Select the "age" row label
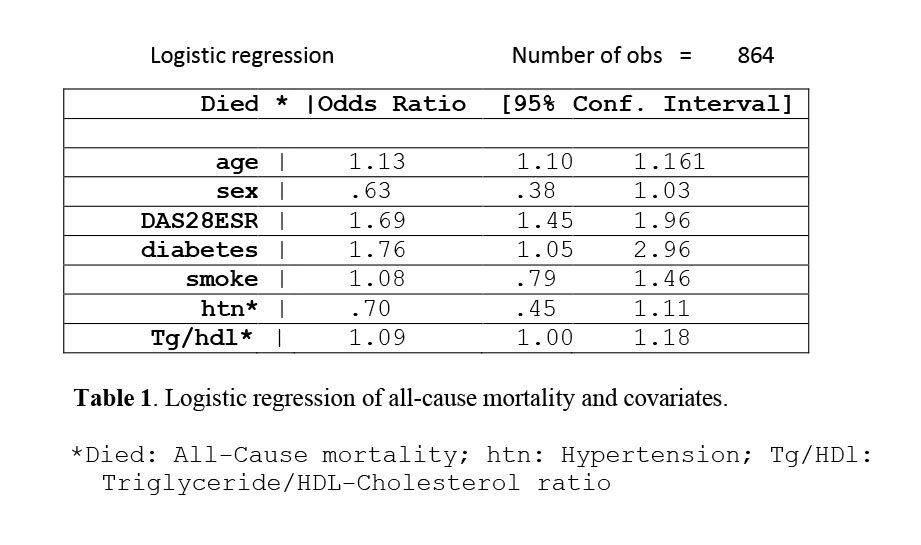 point(237,162)
